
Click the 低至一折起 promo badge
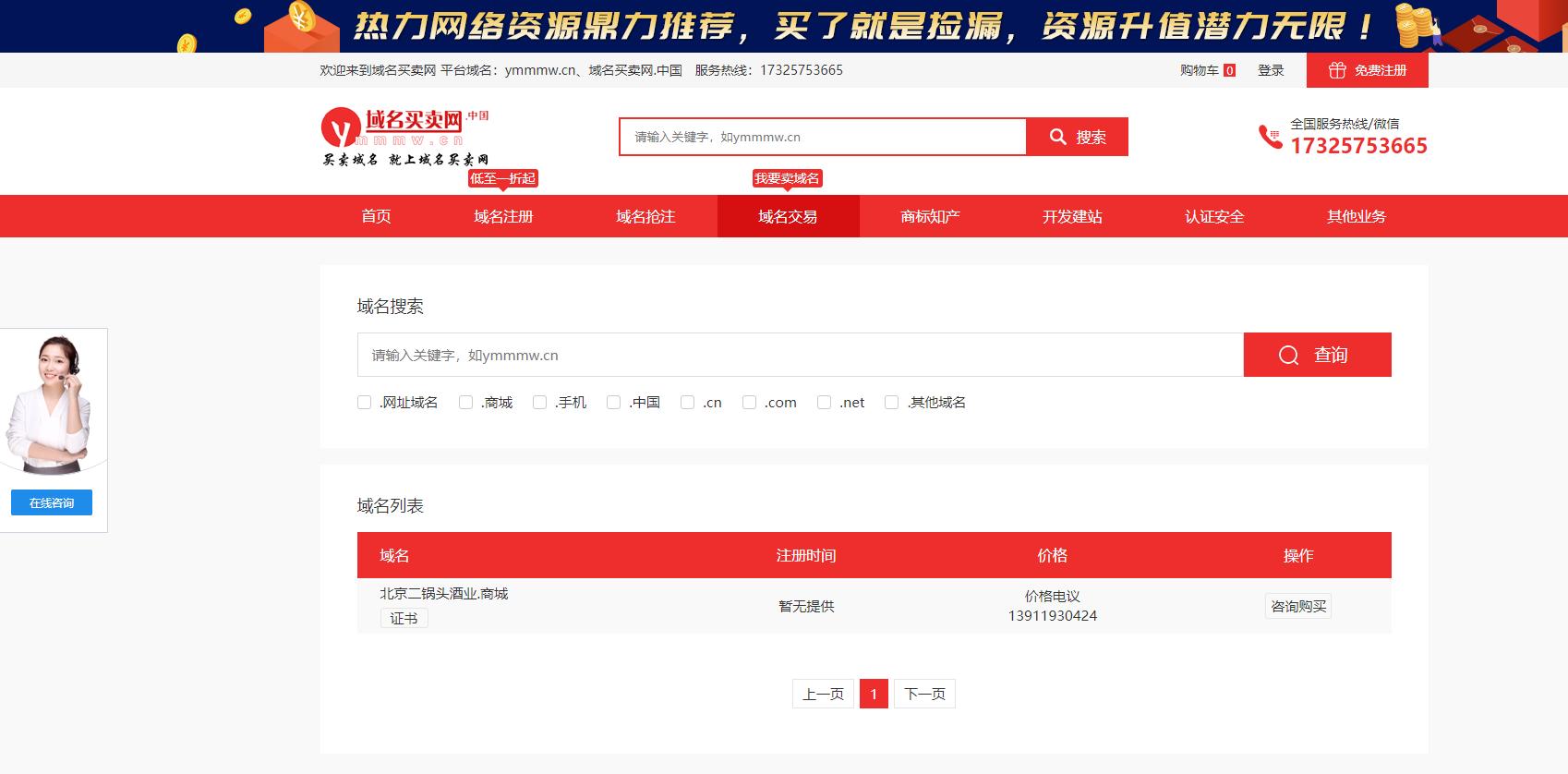tap(503, 178)
